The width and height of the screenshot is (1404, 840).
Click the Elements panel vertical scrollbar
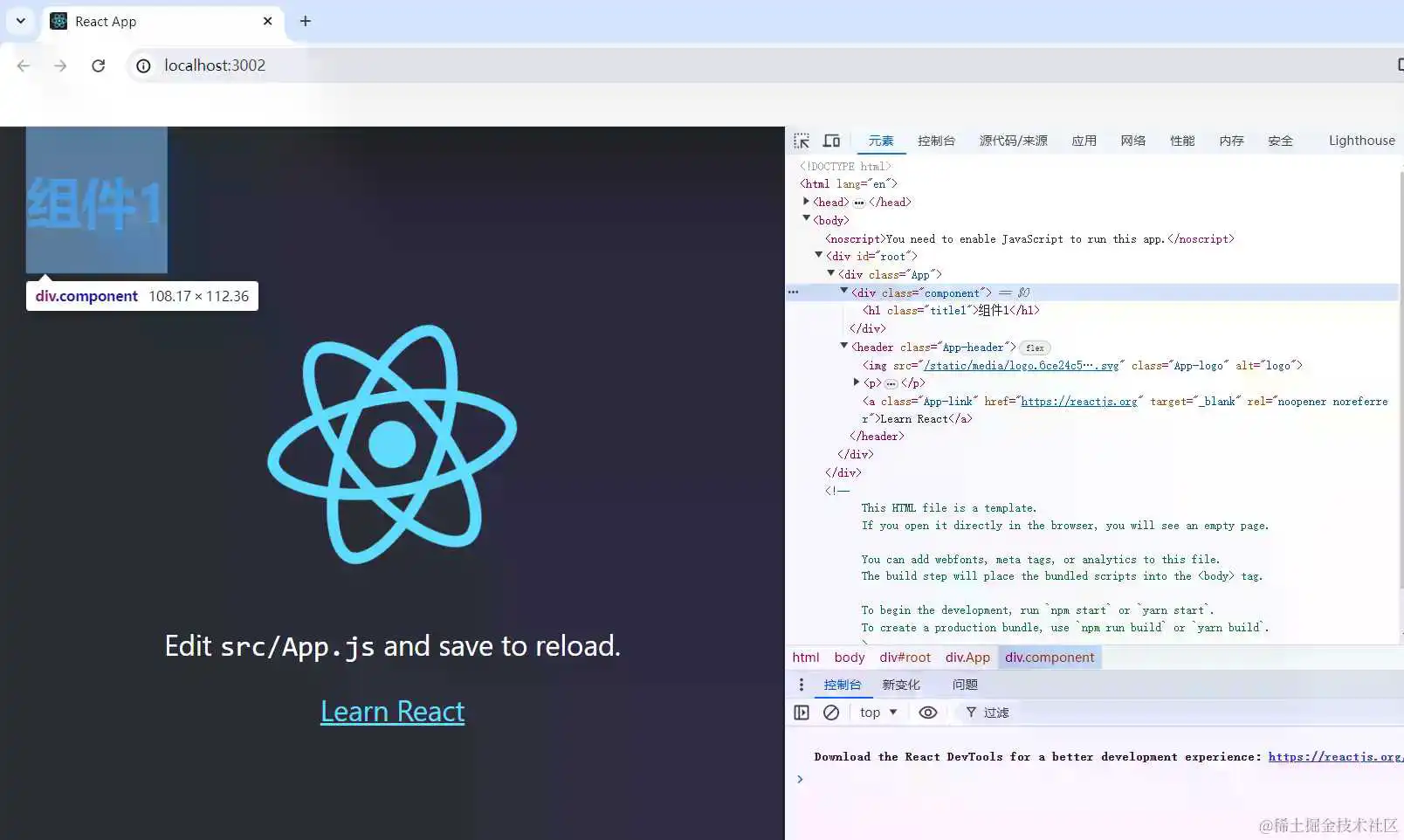tap(1401, 380)
